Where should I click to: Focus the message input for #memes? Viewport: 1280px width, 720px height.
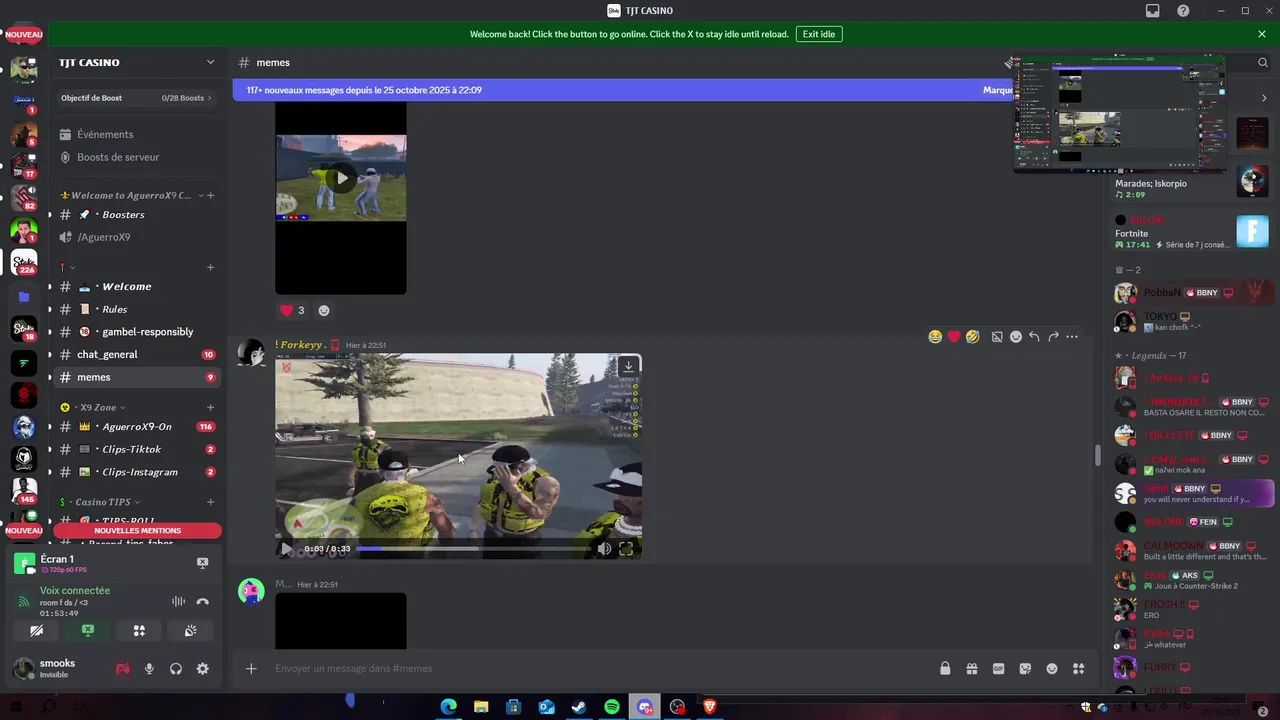(600, 669)
